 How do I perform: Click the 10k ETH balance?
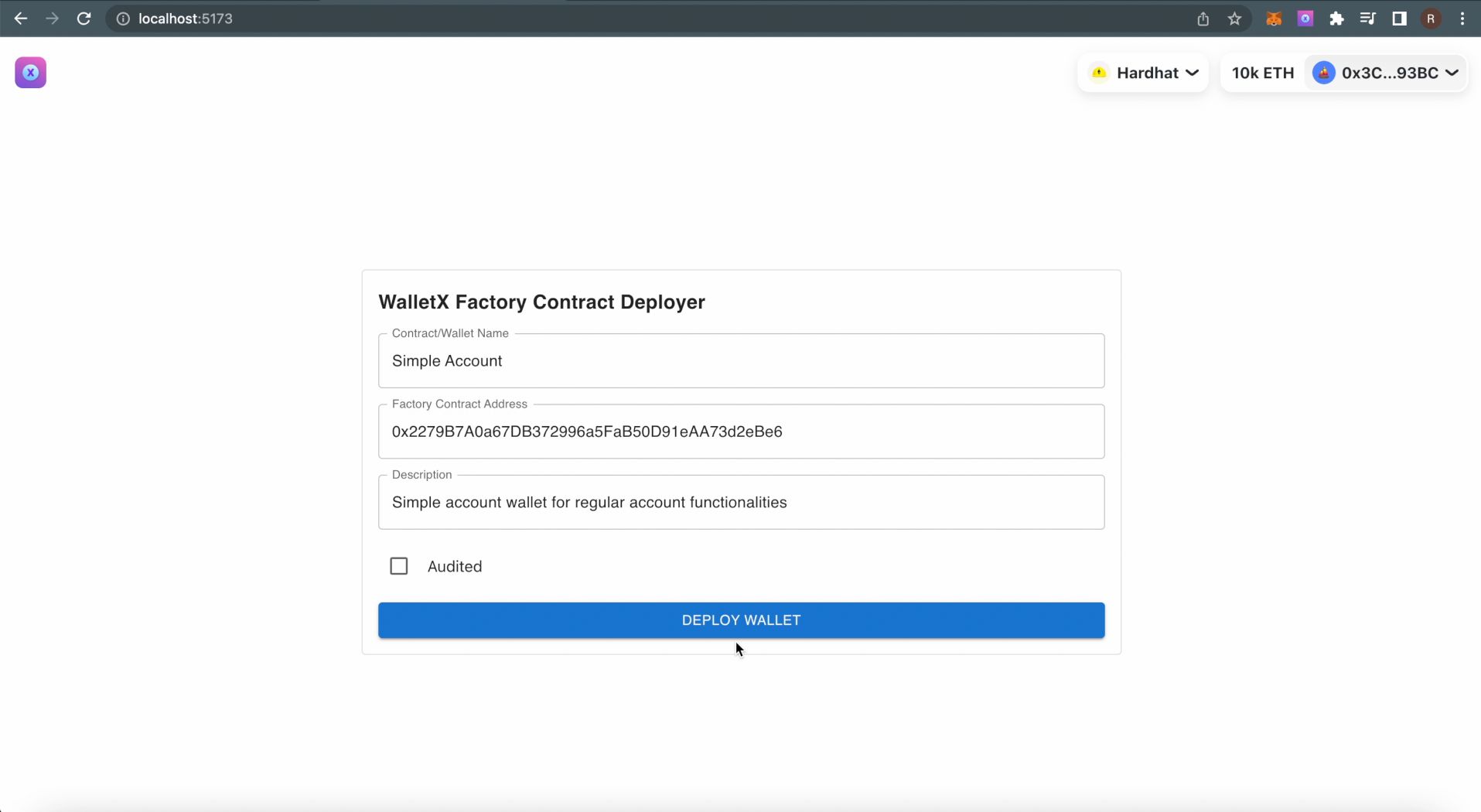point(1262,73)
